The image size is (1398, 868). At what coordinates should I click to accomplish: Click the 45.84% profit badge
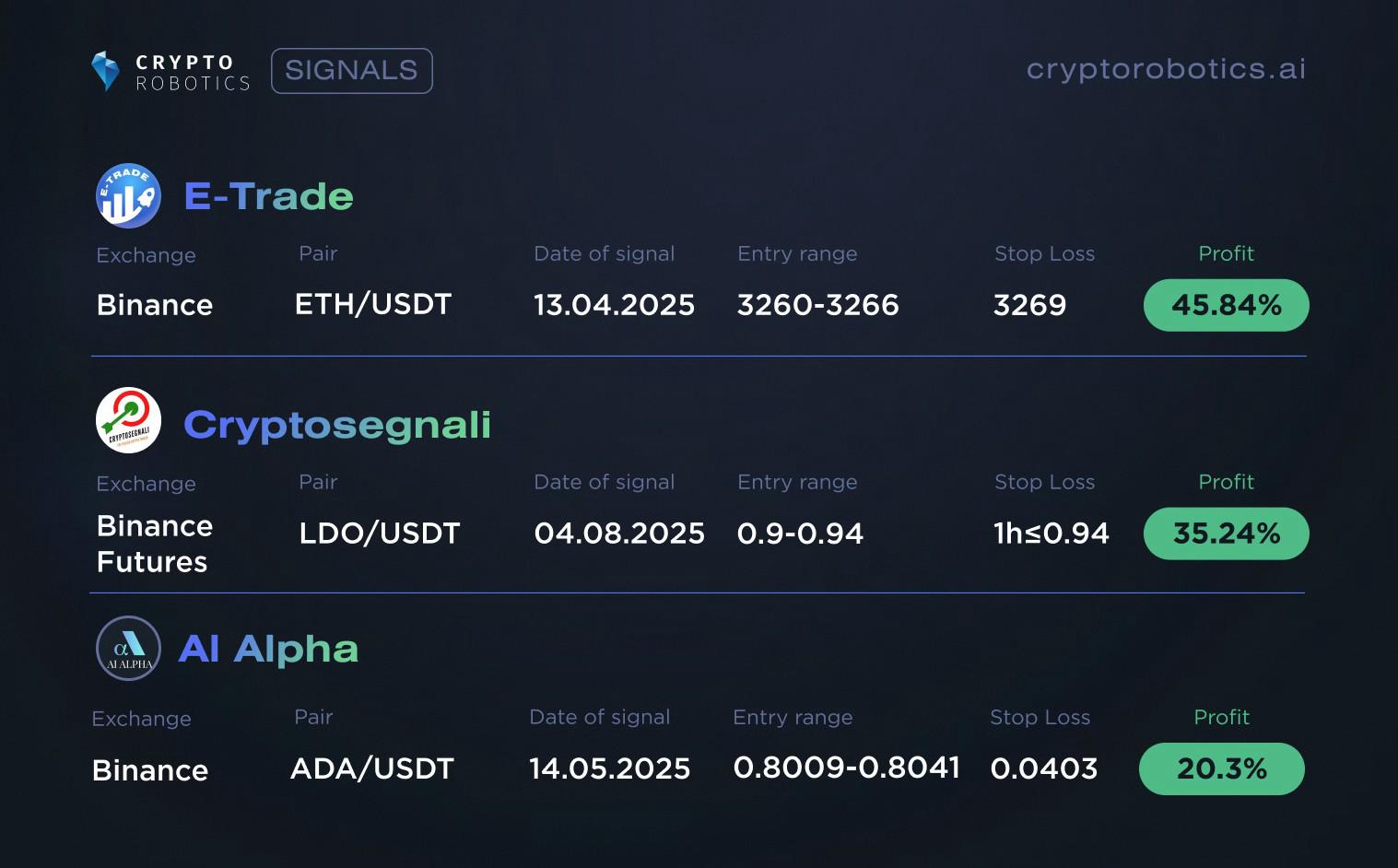[1227, 305]
